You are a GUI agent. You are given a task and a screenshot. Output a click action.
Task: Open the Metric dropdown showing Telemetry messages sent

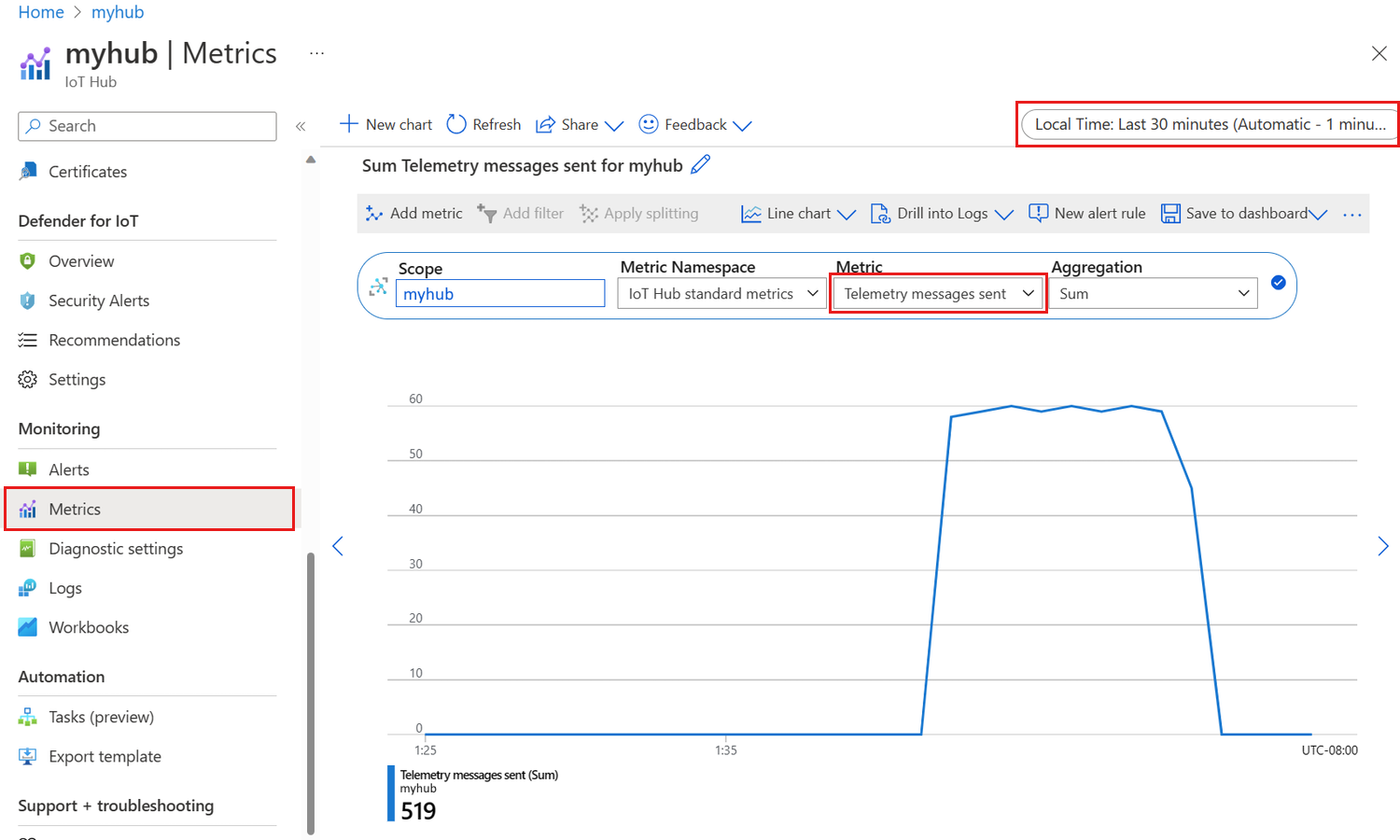point(937,293)
